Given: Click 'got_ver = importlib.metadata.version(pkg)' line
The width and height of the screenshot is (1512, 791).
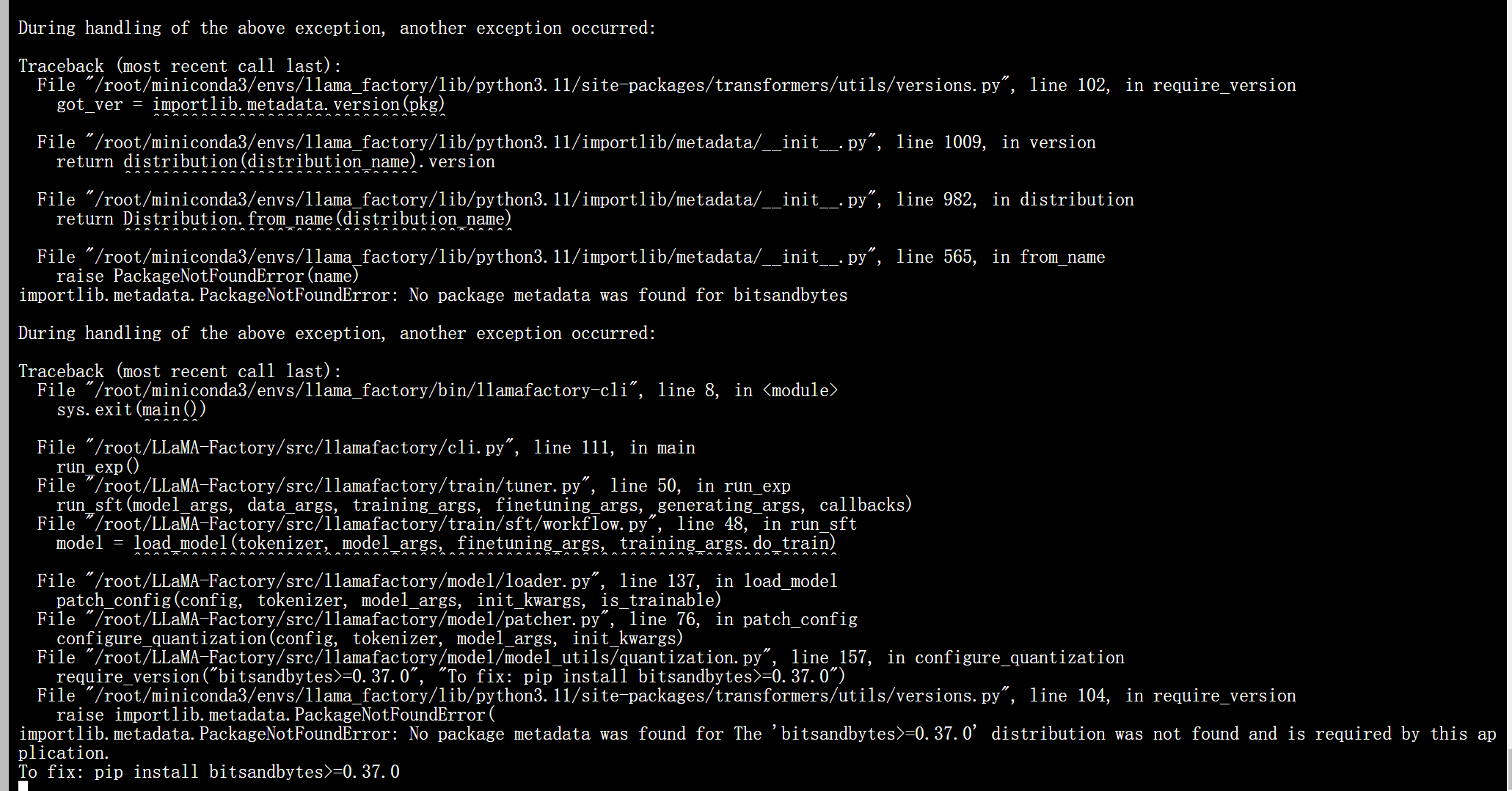Looking at the screenshot, I should [x=251, y=104].
